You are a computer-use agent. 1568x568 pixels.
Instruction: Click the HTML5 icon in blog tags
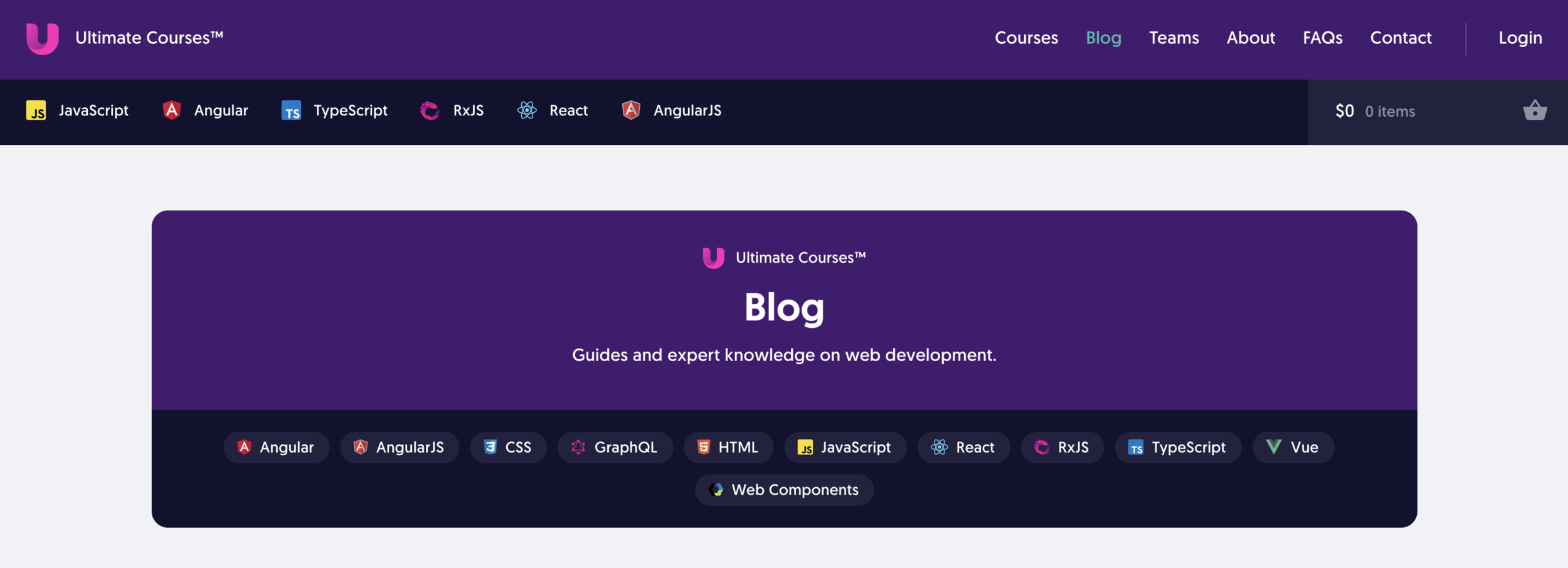pos(704,447)
